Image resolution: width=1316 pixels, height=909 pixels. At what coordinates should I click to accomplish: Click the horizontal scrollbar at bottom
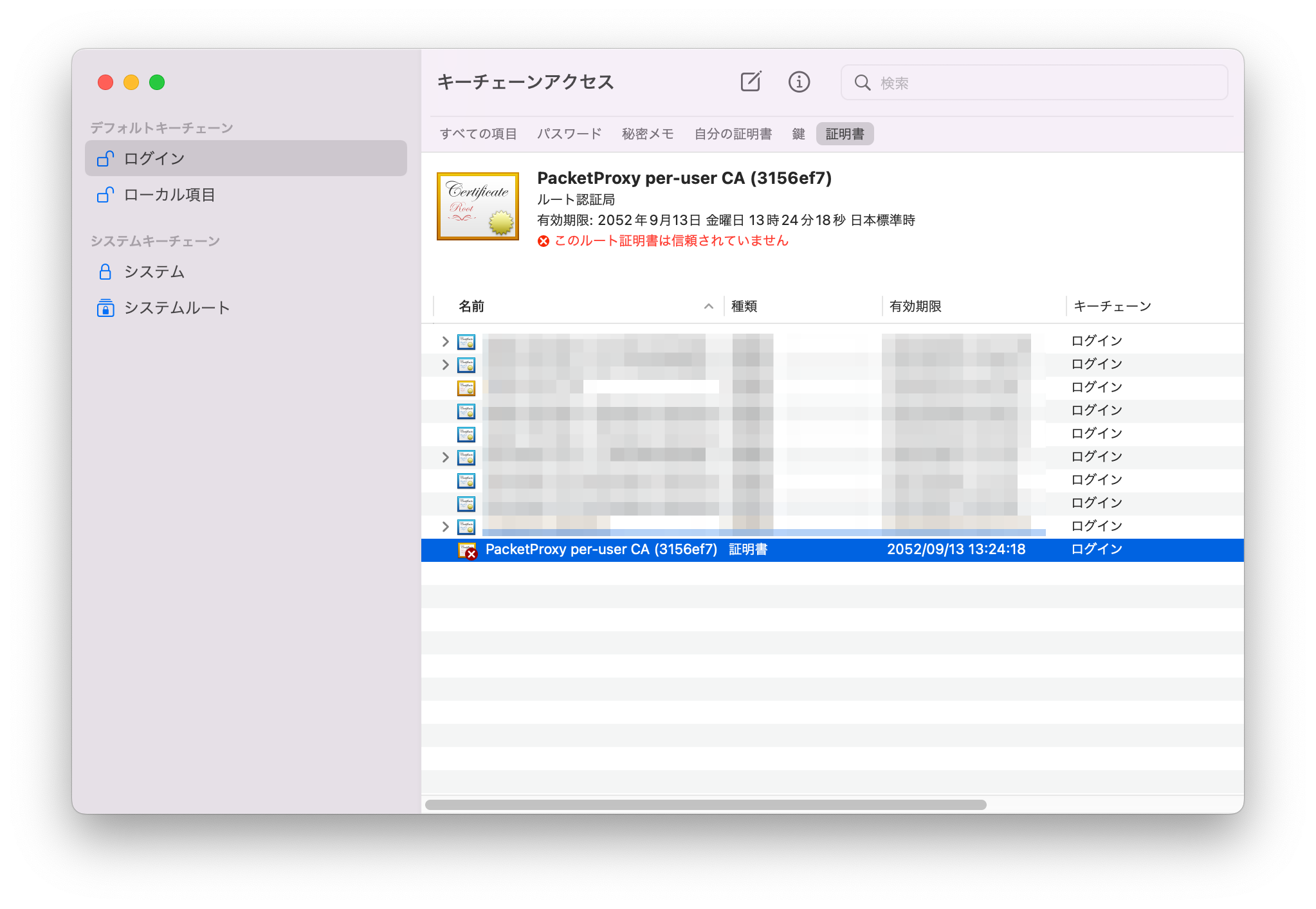706,805
